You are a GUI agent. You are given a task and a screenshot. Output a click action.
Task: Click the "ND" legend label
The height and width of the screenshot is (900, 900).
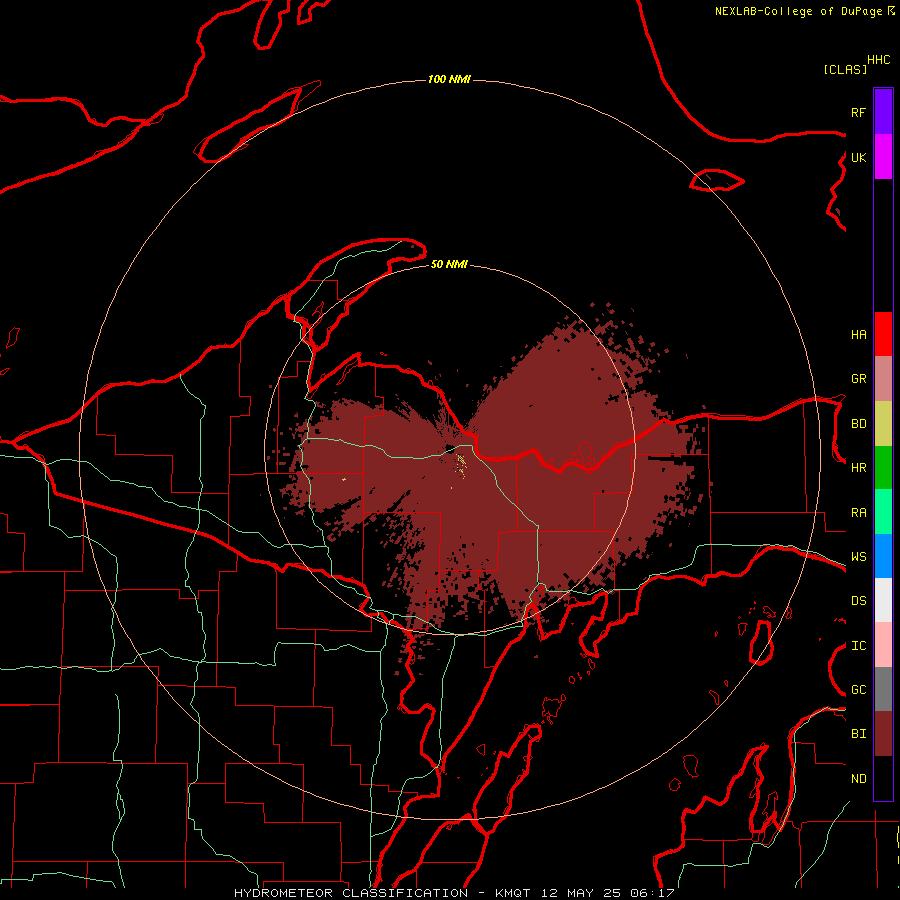point(858,779)
